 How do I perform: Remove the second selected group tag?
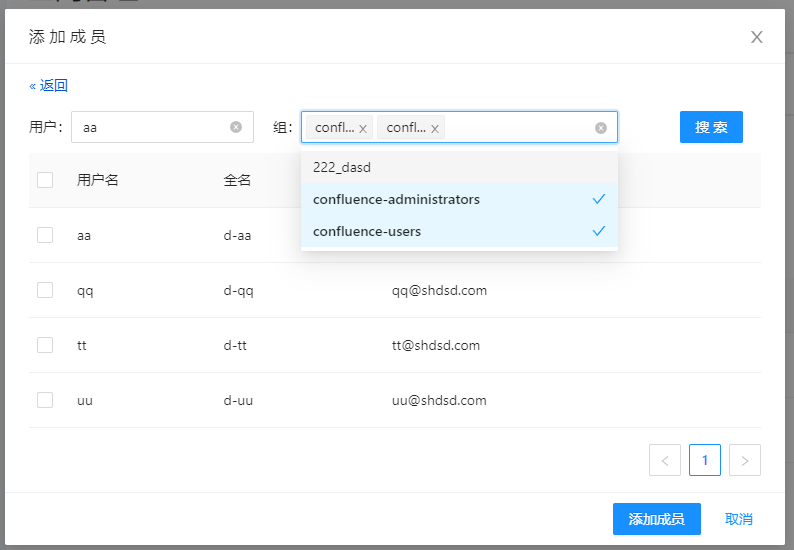435,129
